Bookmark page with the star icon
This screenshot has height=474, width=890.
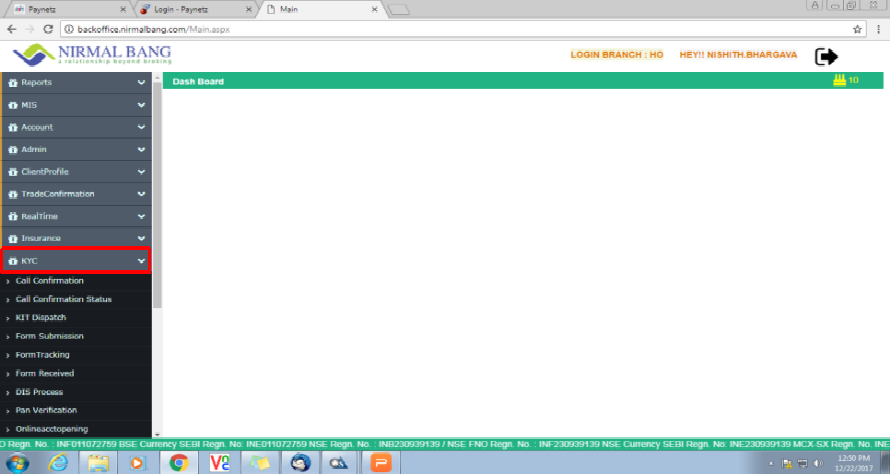[858, 29]
